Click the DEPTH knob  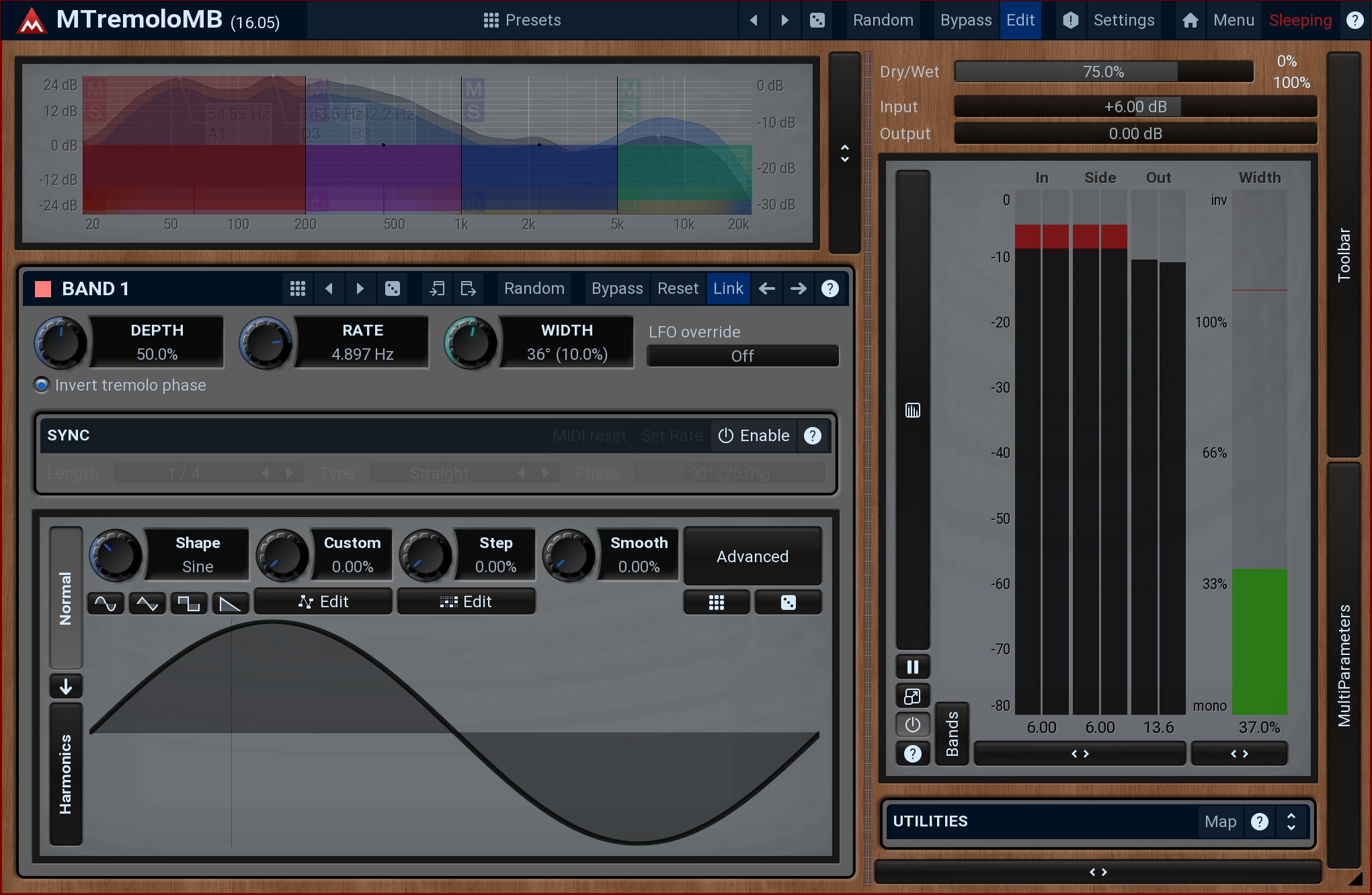(61, 342)
